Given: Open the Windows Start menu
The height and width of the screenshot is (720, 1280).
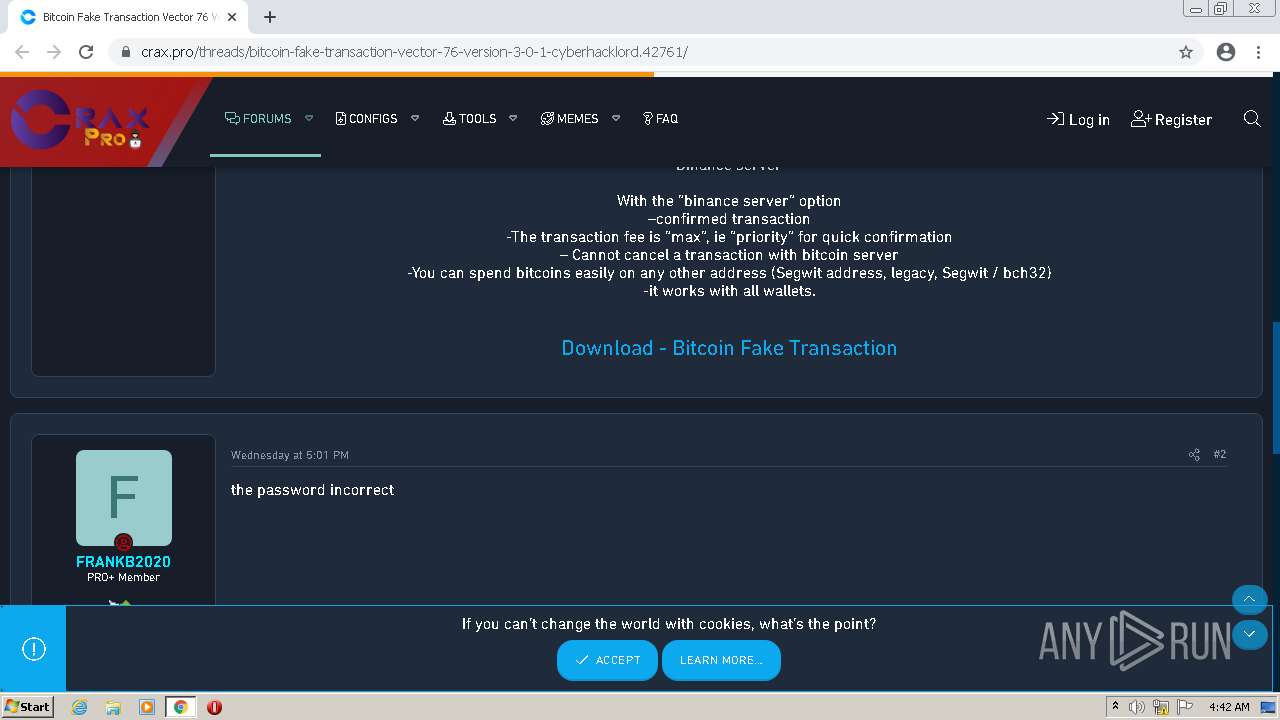Looking at the screenshot, I should 28,707.
